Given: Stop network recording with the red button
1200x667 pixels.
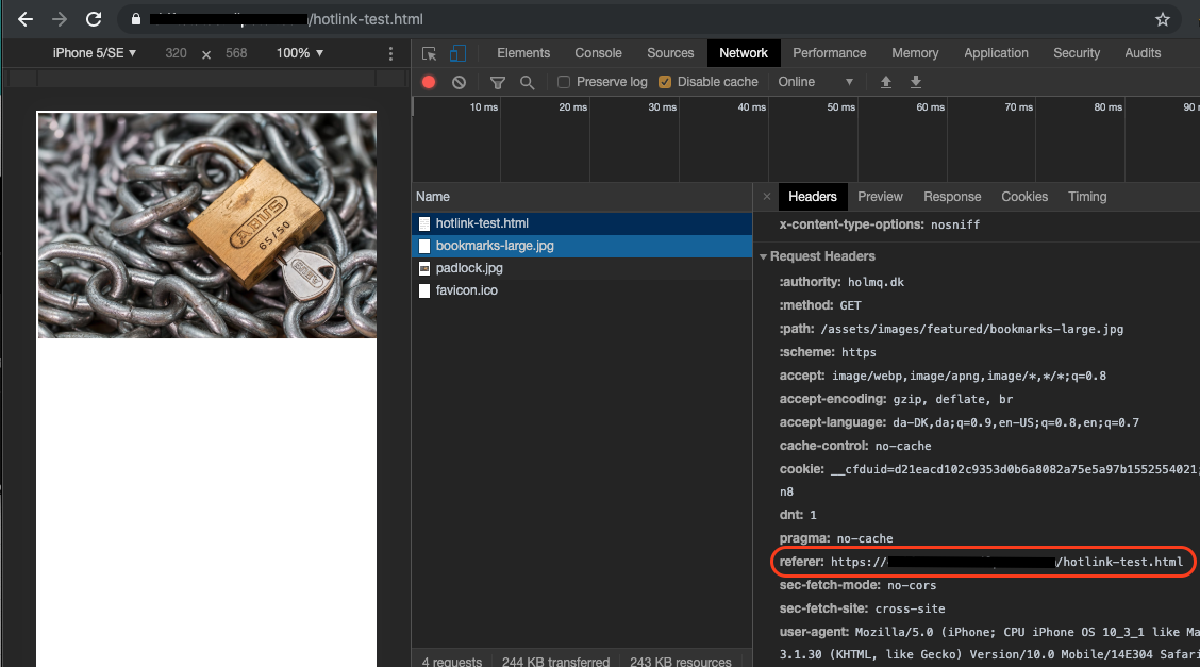Looking at the screenshot, I should (x=428, y=82).
